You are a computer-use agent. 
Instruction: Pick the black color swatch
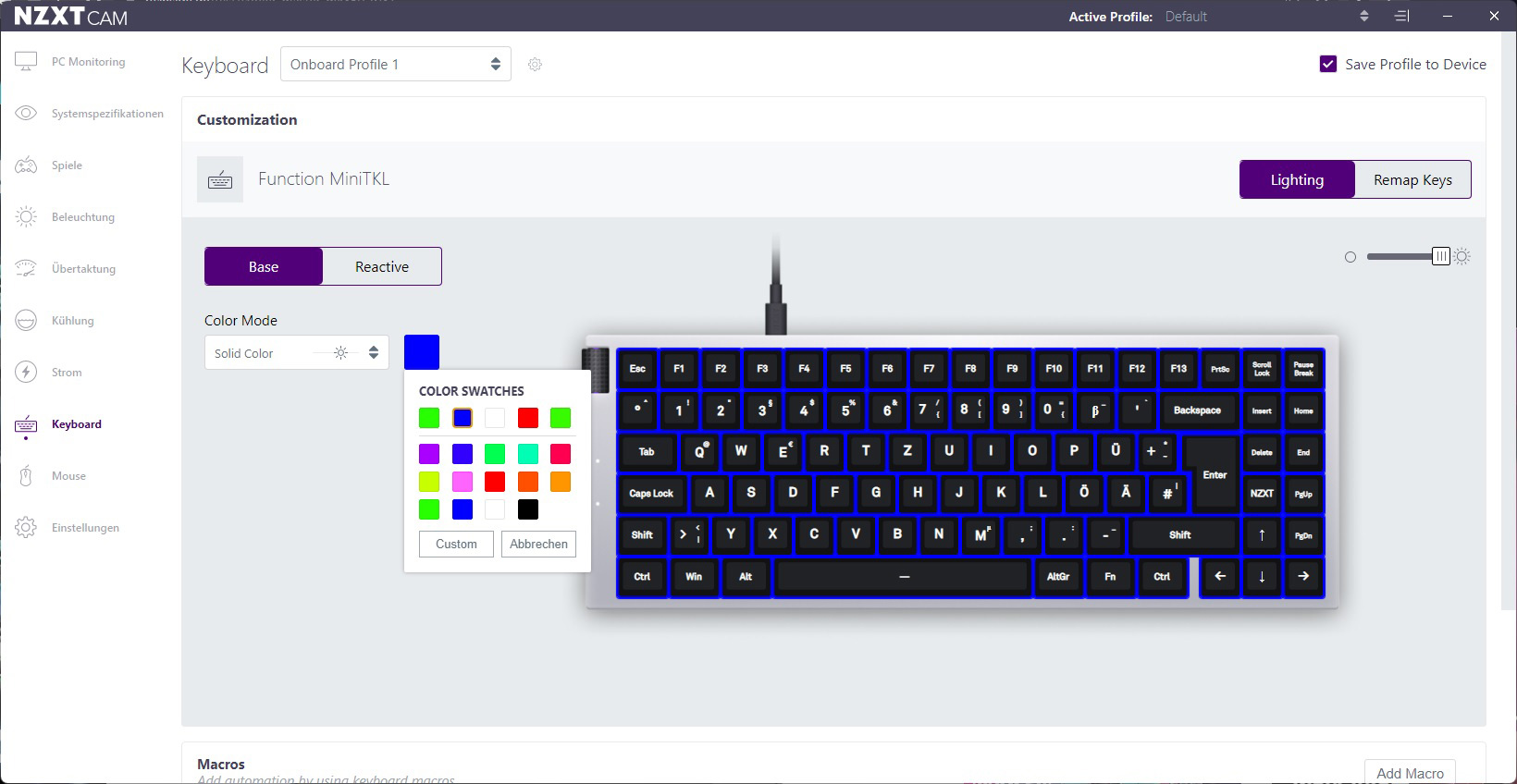pos(528,509)
